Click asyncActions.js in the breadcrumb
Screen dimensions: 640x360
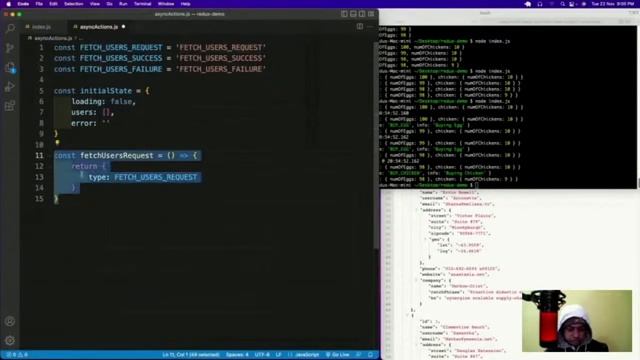point(53,38)
